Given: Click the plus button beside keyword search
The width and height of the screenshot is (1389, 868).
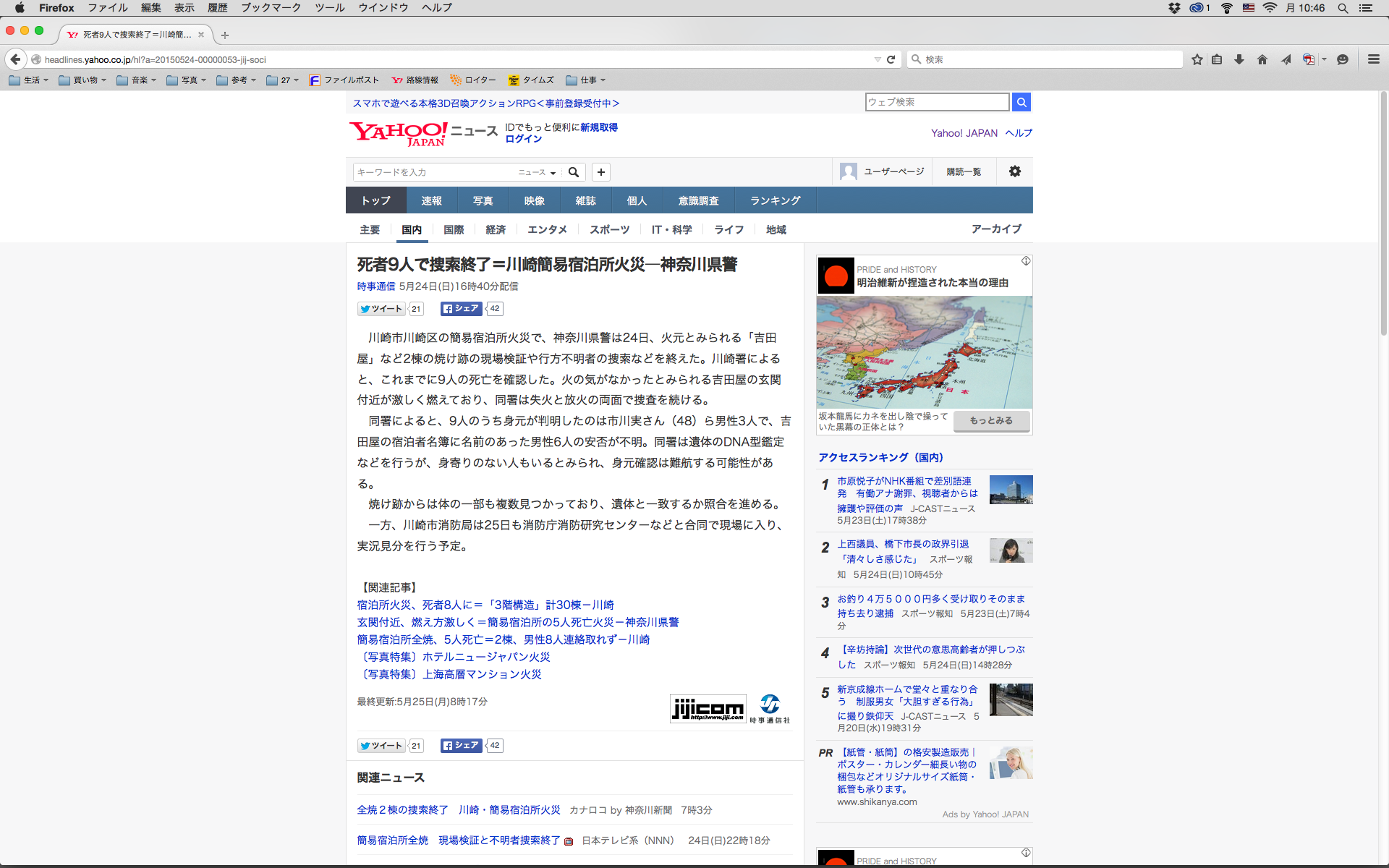Looking at the screenshot, I should (x=601, y=172).
